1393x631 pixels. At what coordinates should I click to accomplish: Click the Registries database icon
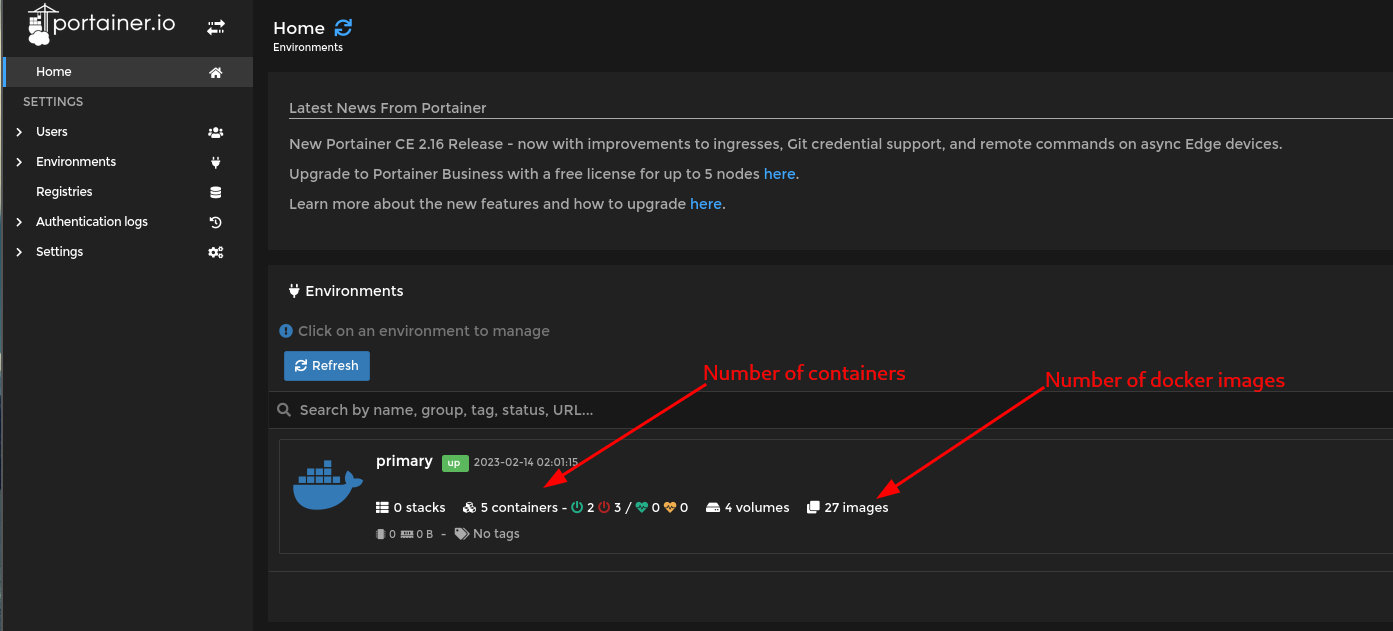coord(215,192)
